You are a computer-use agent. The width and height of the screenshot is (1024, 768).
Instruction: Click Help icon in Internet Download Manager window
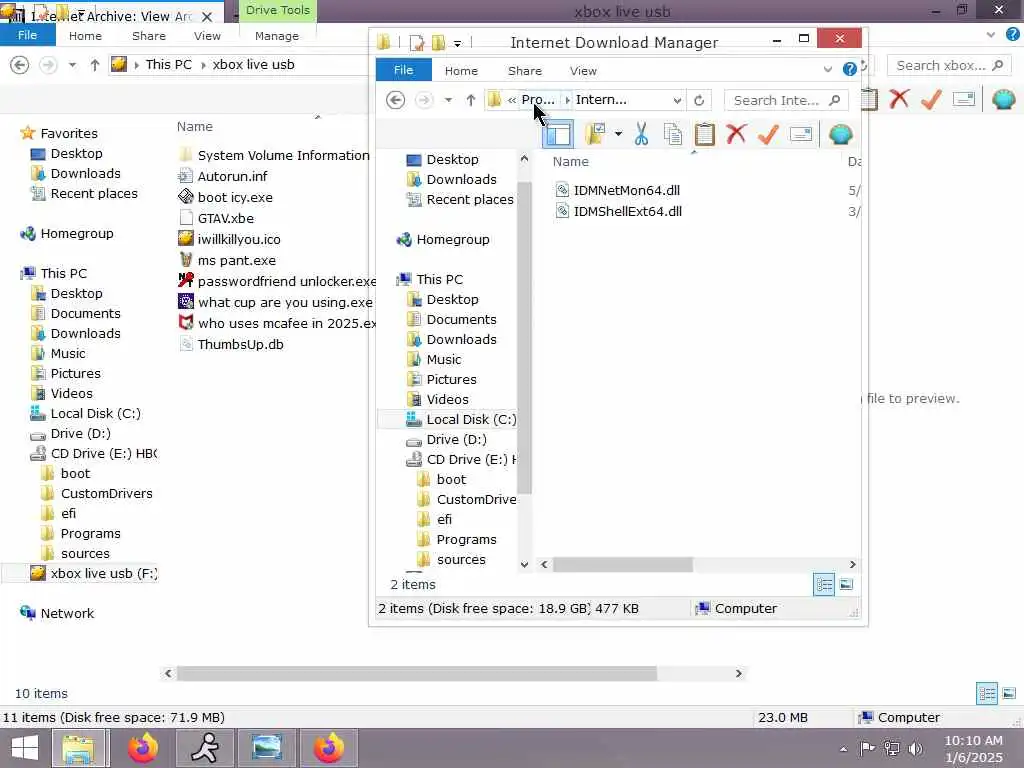tap(850, 69)
